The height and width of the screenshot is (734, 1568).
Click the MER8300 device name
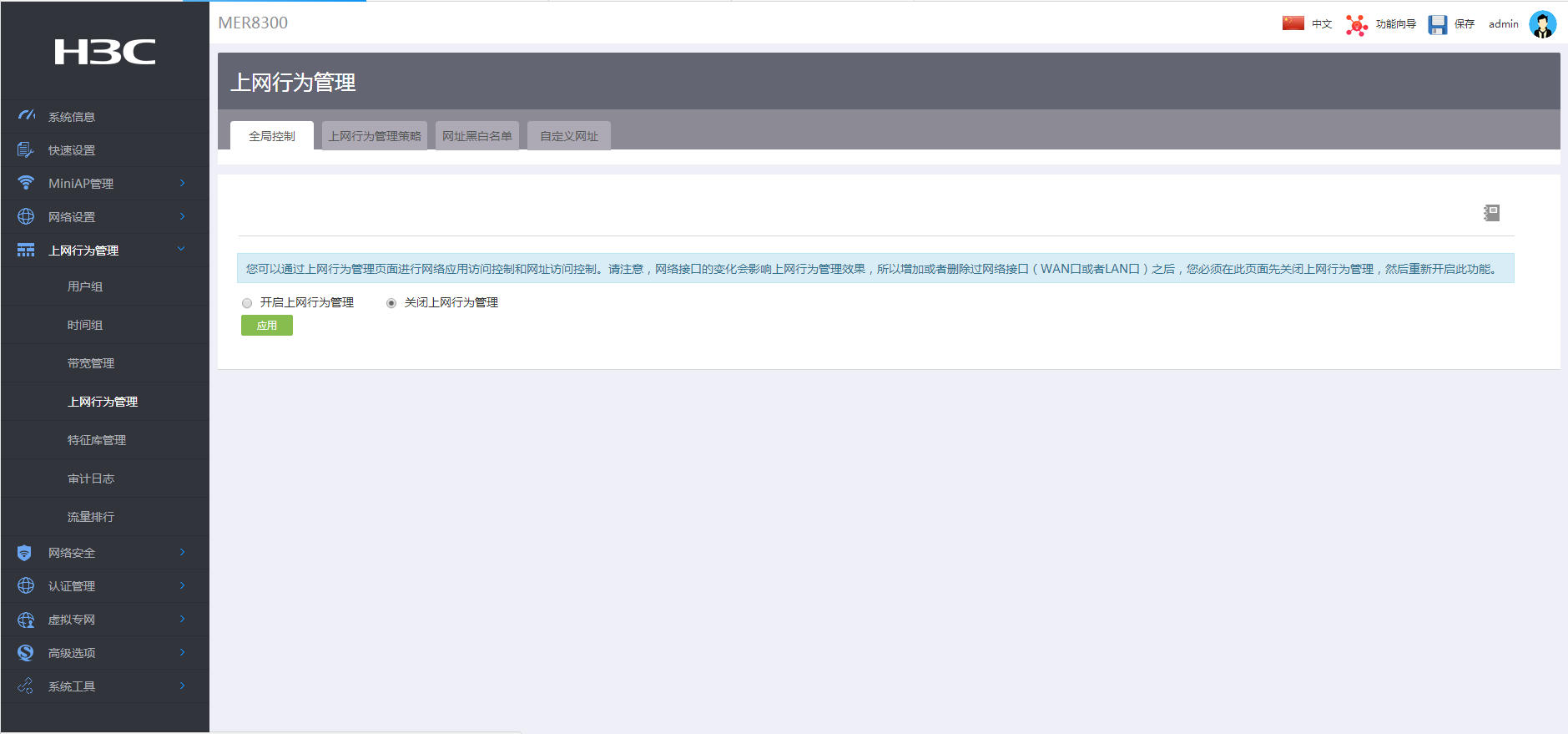click(x=253, y=23)
